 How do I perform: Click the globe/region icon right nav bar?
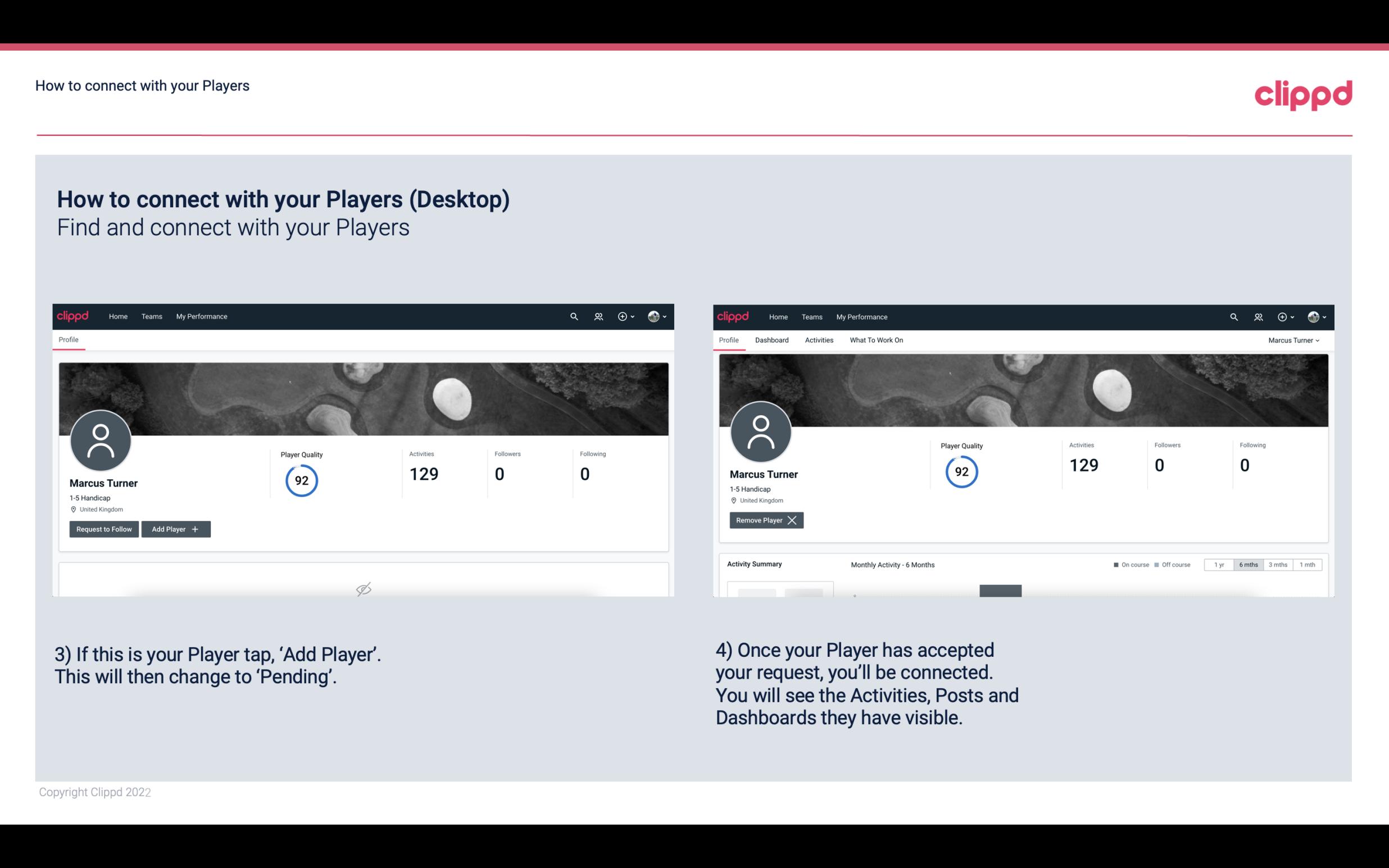point(653,316)
